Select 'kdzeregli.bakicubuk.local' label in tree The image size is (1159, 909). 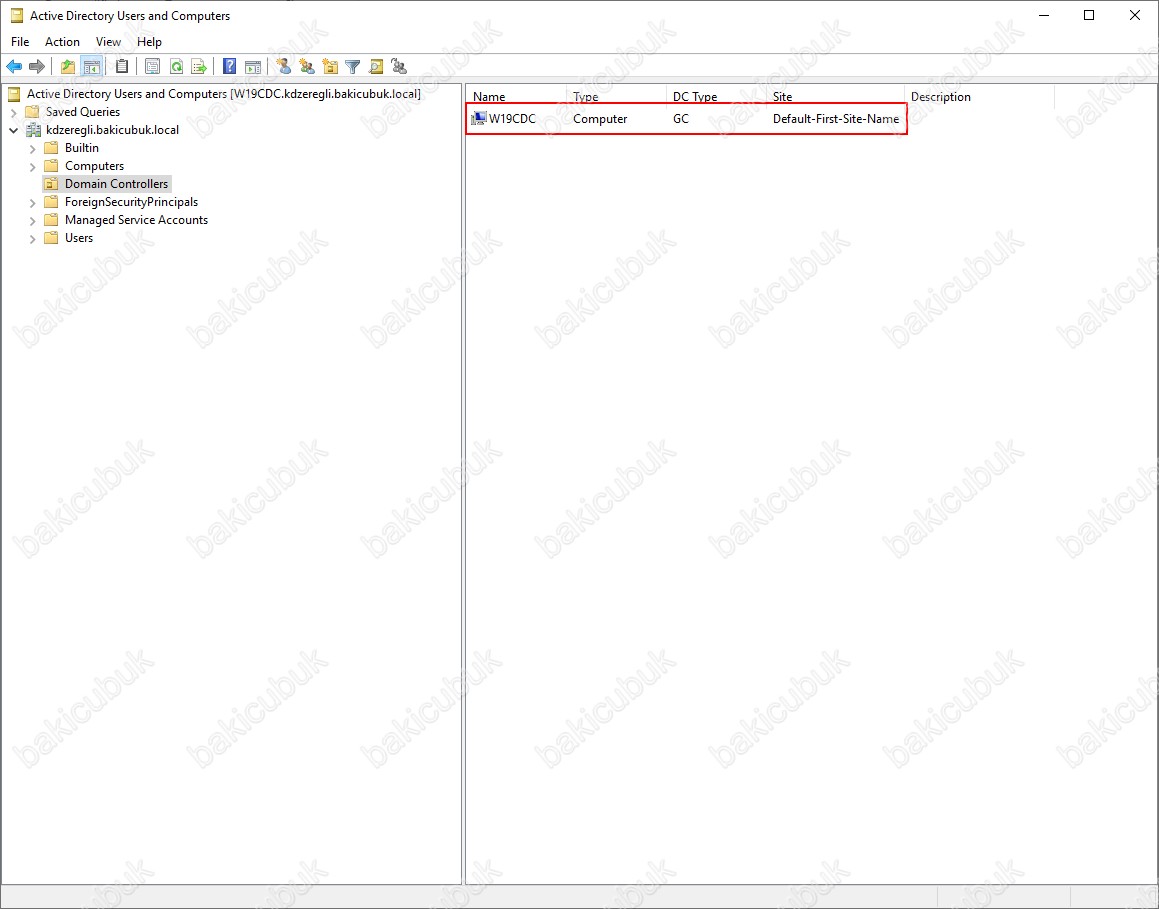pyautogui.click(x=112, y=130)
